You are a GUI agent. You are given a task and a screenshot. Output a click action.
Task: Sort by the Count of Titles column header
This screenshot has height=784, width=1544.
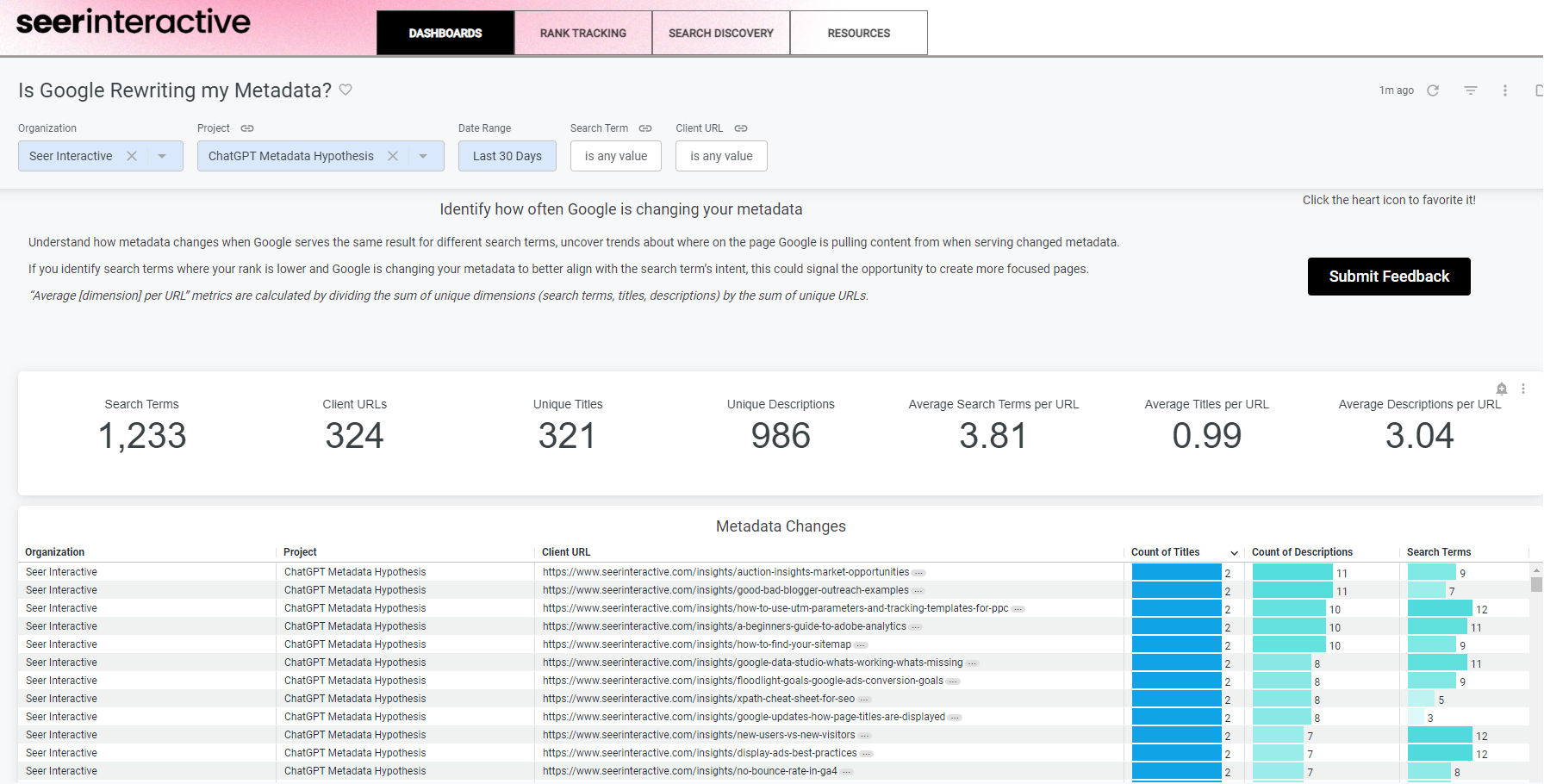click(x=1165, y=552)
